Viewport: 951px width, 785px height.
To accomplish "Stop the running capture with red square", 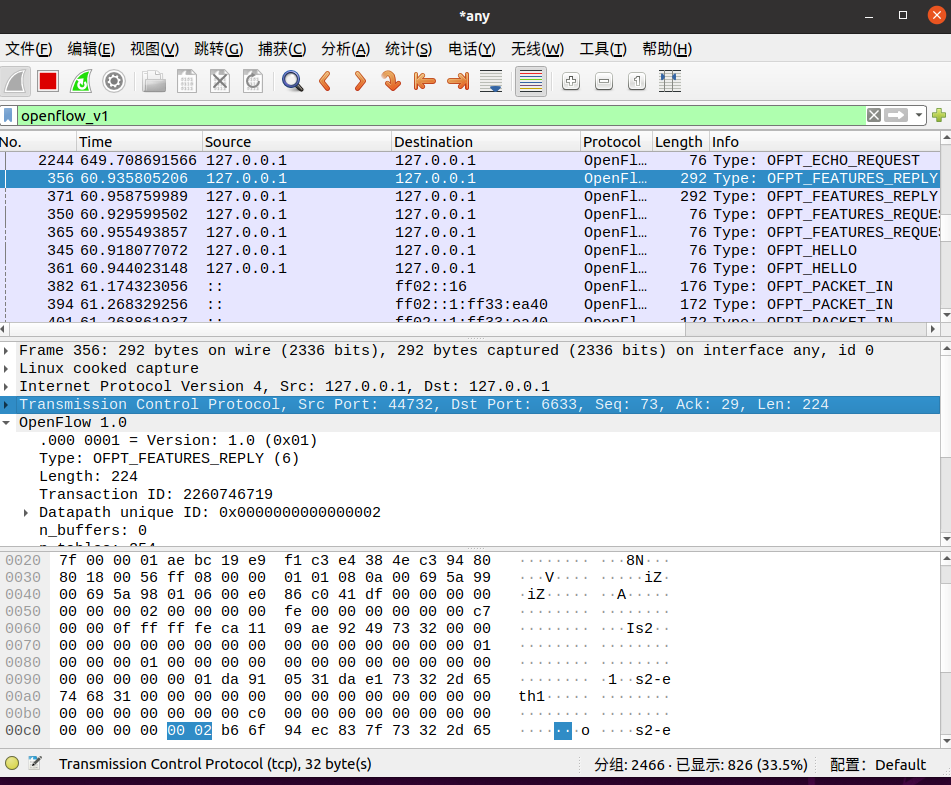I will click(48, 81).
